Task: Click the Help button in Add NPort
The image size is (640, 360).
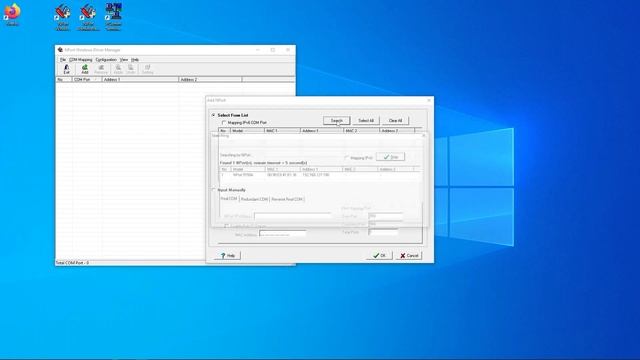Action: [227, 256]
